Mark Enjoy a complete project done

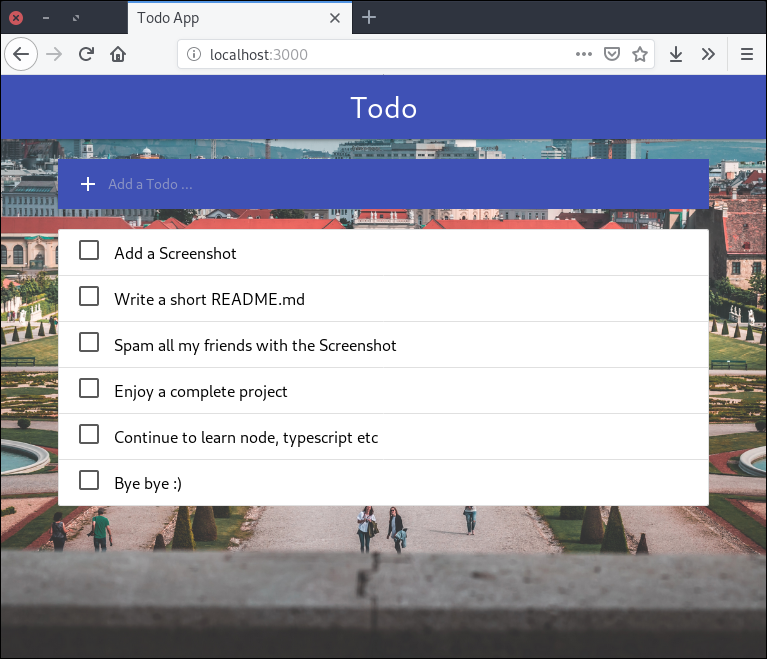pos(89,388)
